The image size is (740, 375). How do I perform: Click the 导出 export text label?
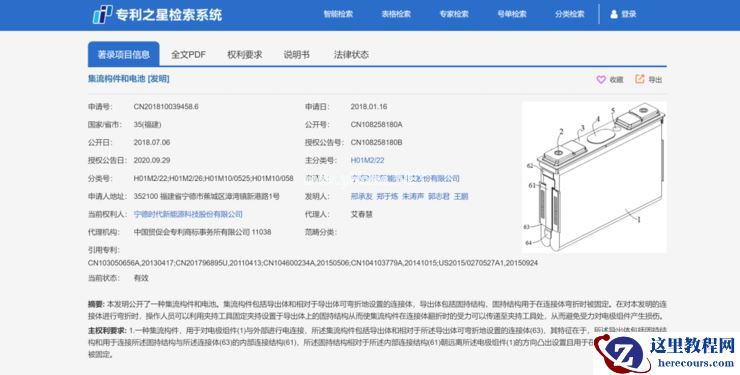(x=655, y=80)
